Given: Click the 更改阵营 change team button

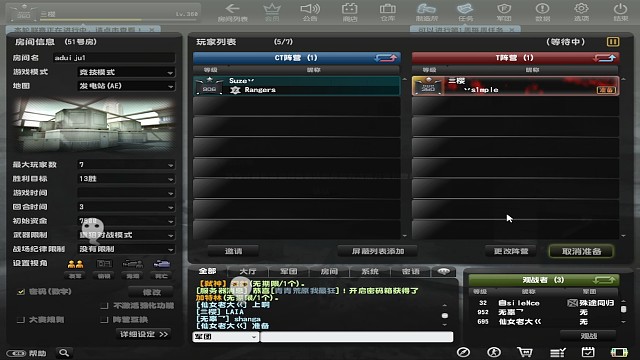Looking at the screenshot, I should [511, 251].
